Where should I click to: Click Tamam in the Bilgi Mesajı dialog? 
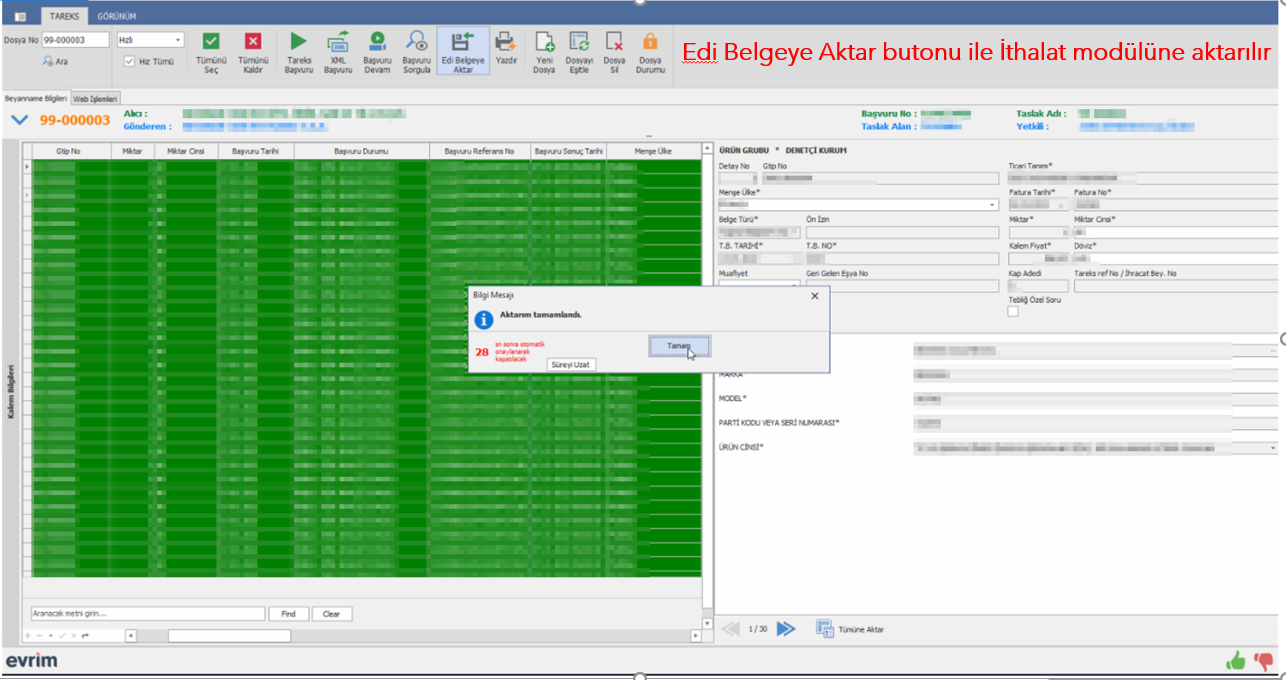click(679, 346)
